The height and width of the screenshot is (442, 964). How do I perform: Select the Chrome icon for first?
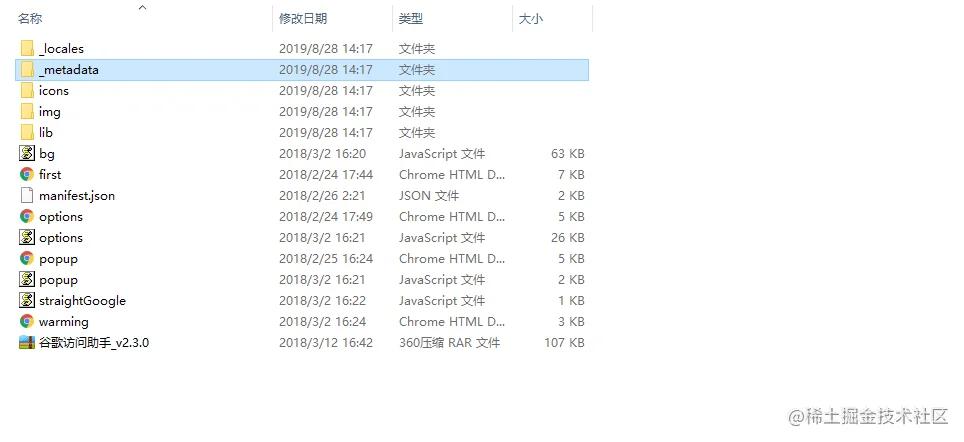pyautogui.click(x=26, y=174)
